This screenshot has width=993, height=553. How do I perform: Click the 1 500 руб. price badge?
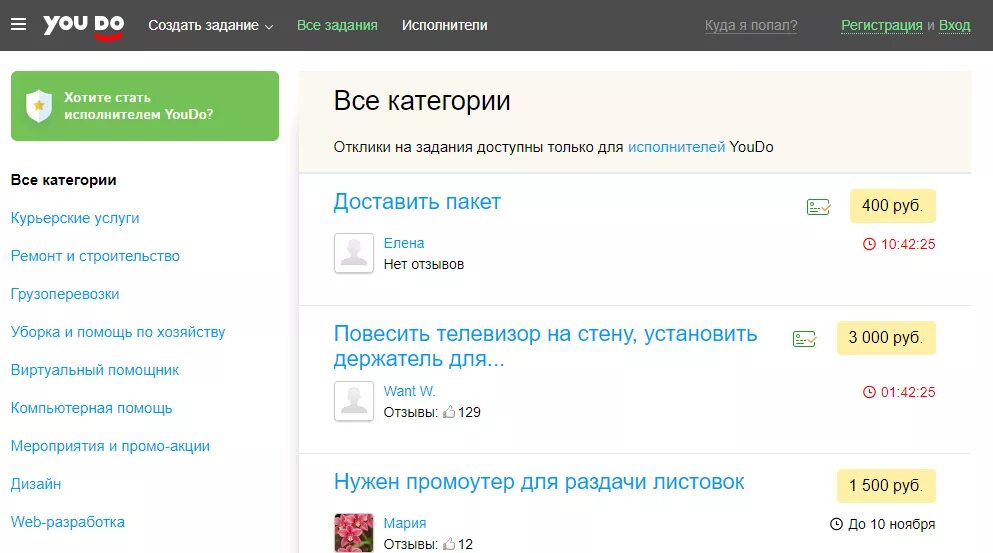886,486
